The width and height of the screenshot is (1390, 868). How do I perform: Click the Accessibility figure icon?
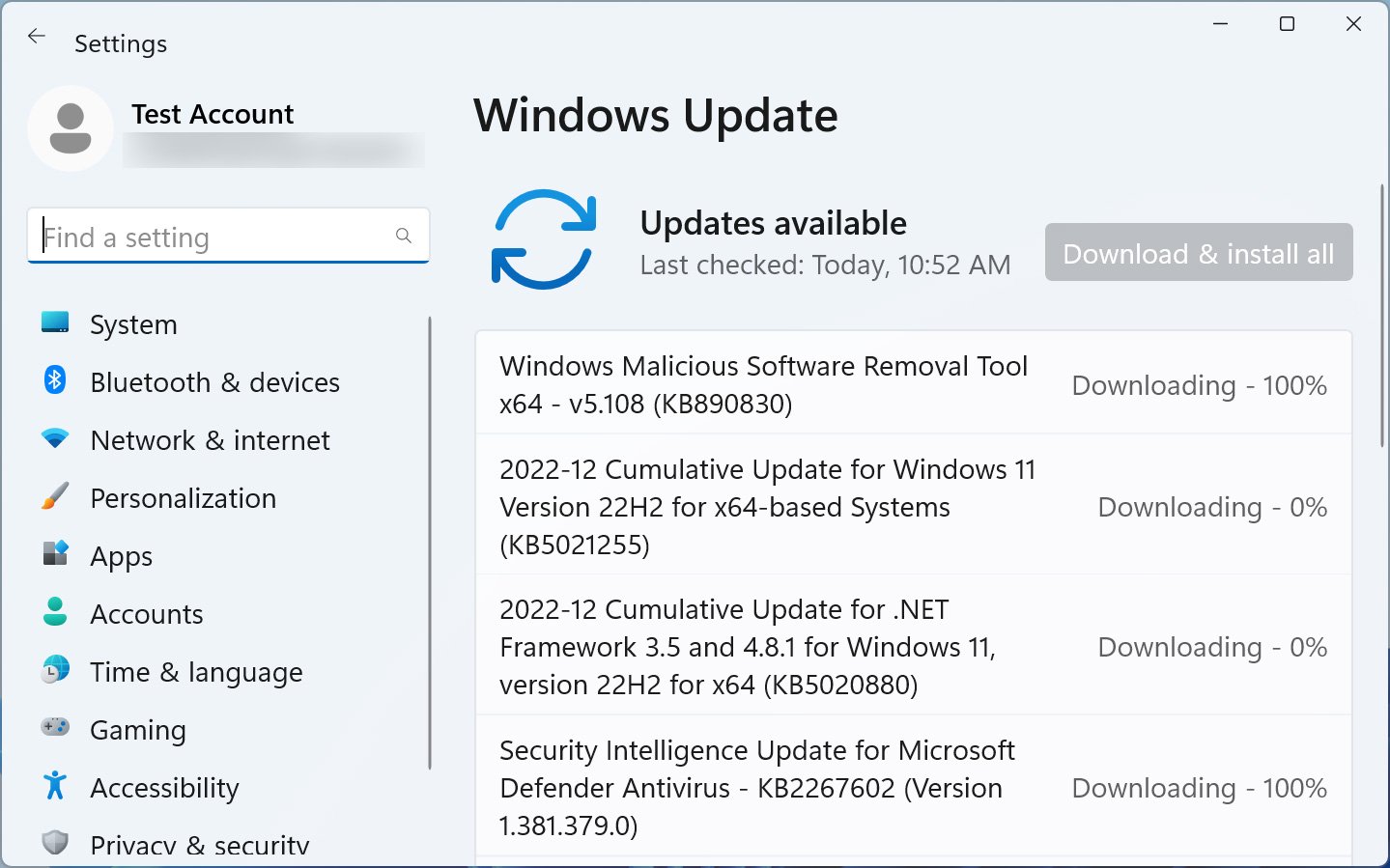point(55,785)
